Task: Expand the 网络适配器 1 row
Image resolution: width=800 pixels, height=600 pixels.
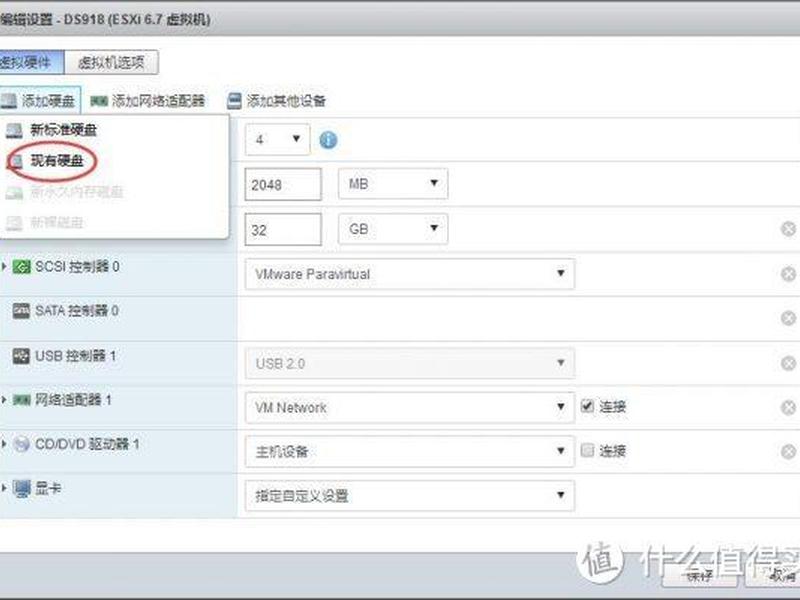Action: click(x=4, y=399)
